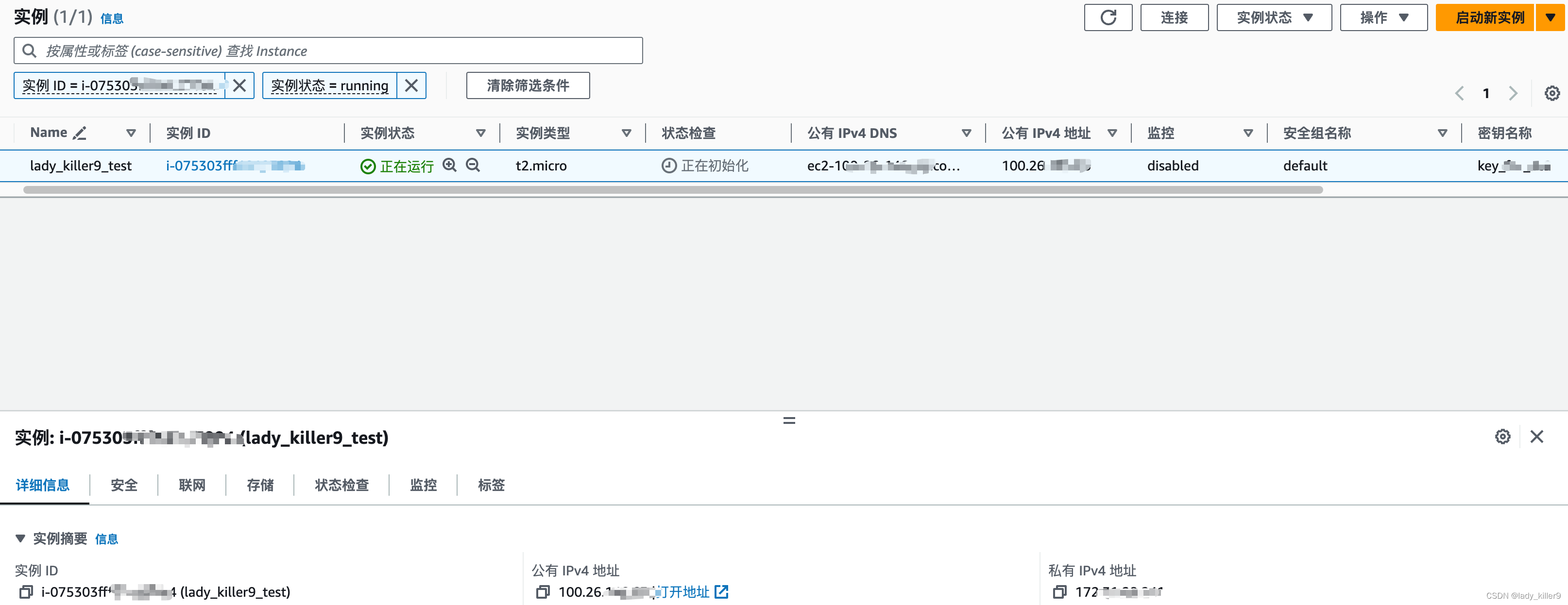Viewport: 1568px width, 605px height.
Task: Sort by 安全组名称 column arrow
Action: (x=1443, y=133)
